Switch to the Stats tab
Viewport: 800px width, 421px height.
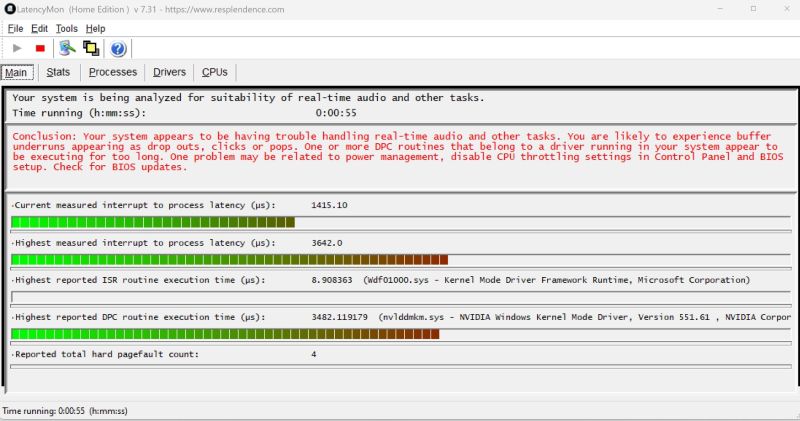[58, 72]
